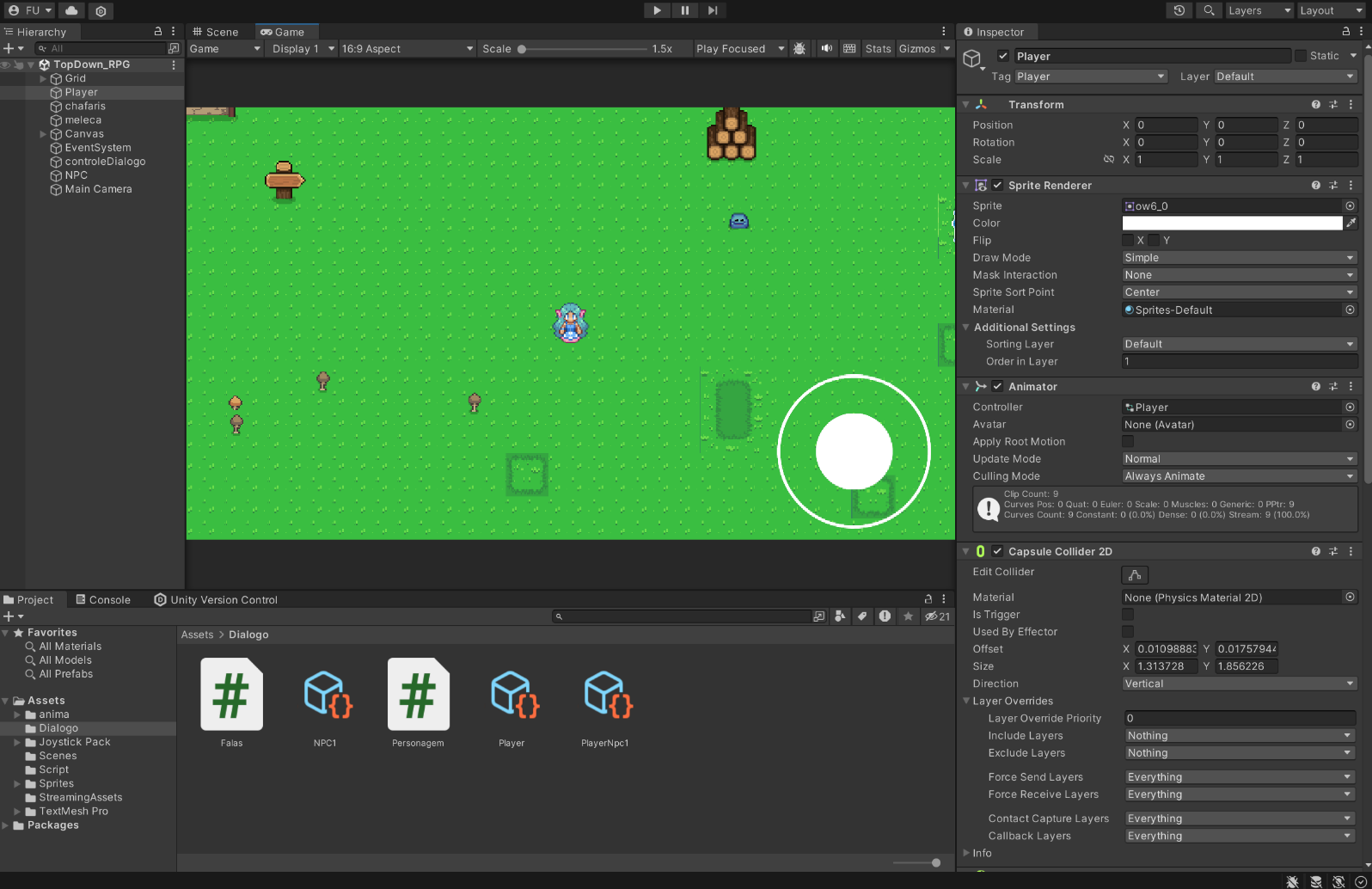Screen dimensions: 1372x889
Task: Open the 16:9 Aspect dropdown
Action: click(x=407, y=49)
